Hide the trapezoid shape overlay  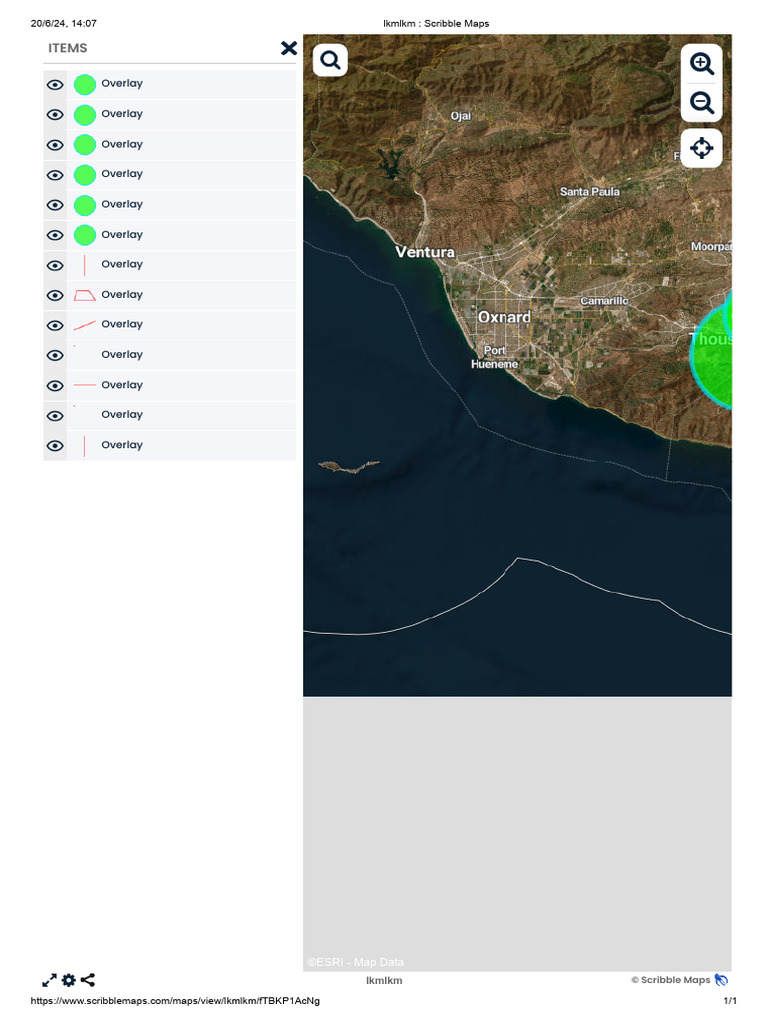55,295
